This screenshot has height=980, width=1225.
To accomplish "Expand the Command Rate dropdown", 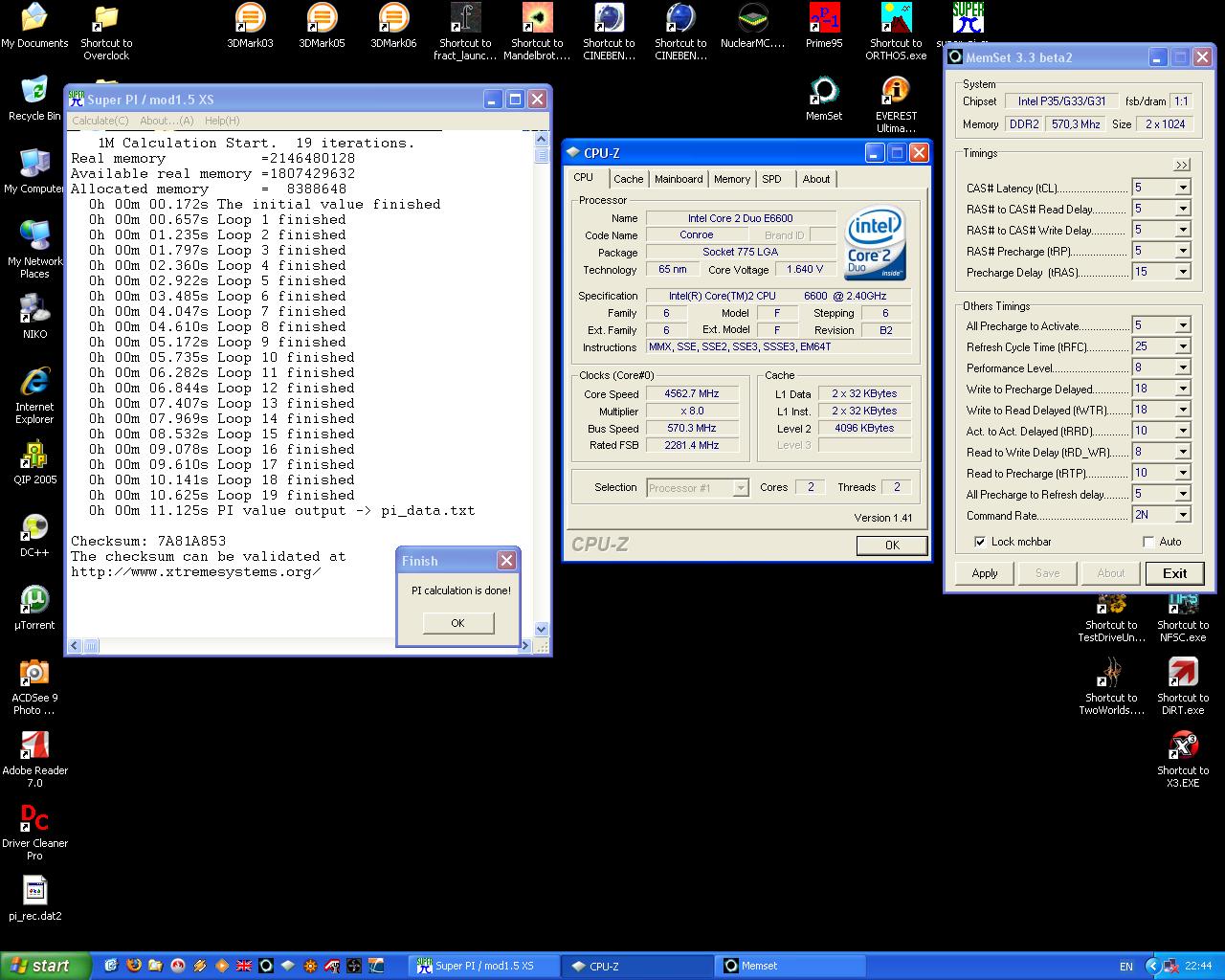I will click(1183, 515).
